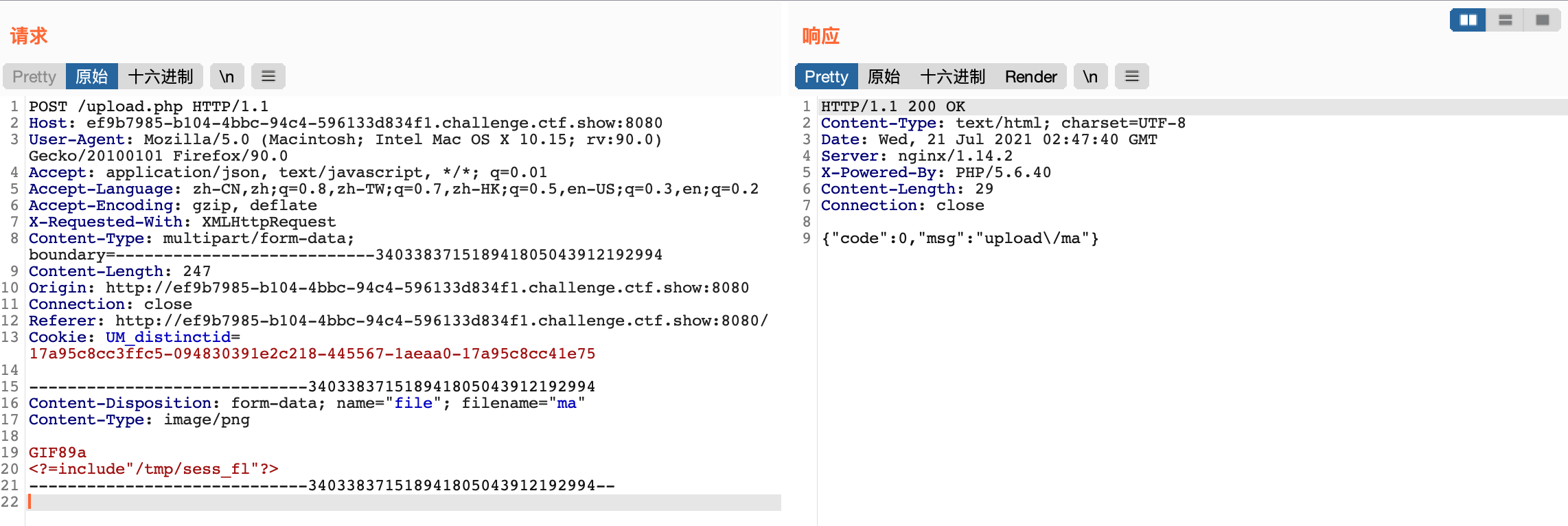Image resolution: width=1568 pixels, height=526 pixels.
Task: Select the response 原始 tab
Action: click(x=884, y=76)
